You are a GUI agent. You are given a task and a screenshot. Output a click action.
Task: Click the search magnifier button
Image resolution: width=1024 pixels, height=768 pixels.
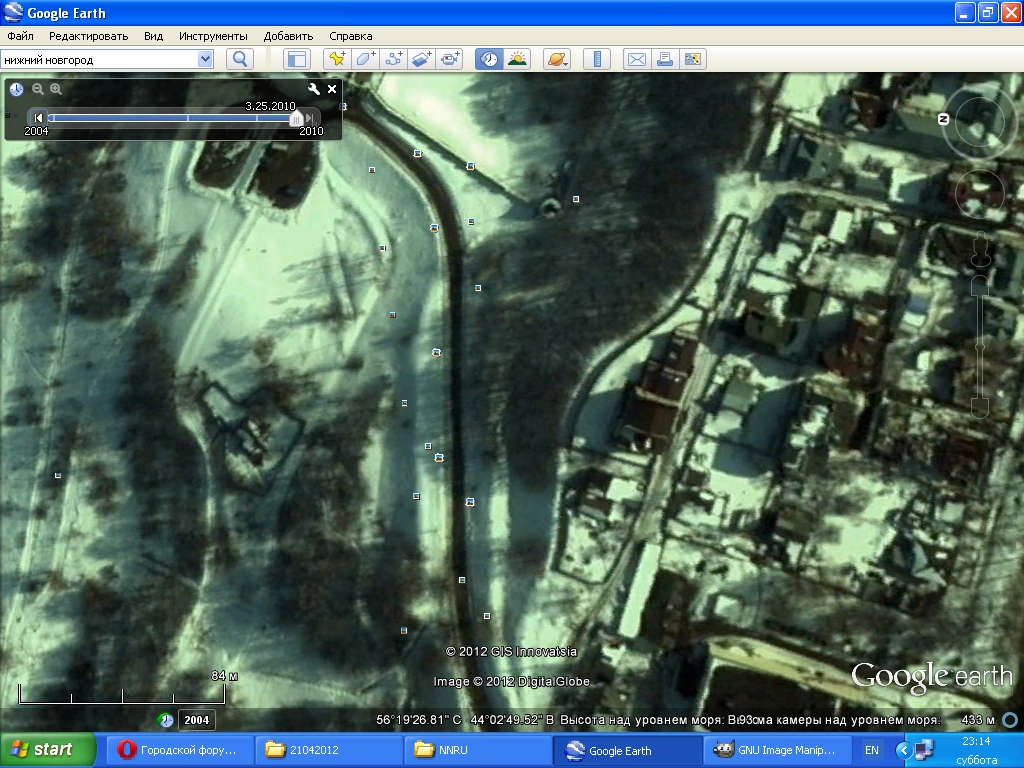coord(240,59)
